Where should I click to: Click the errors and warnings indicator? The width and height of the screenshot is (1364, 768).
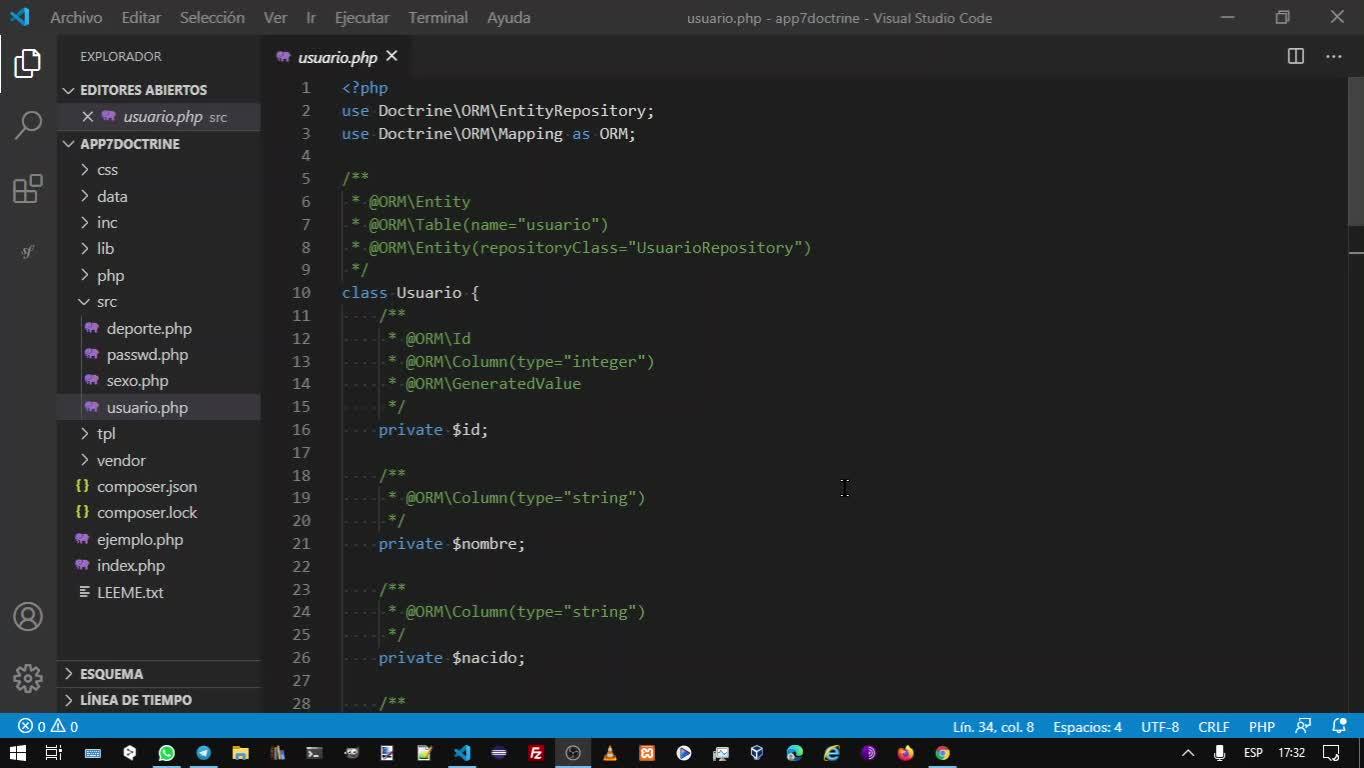[48, 727]
